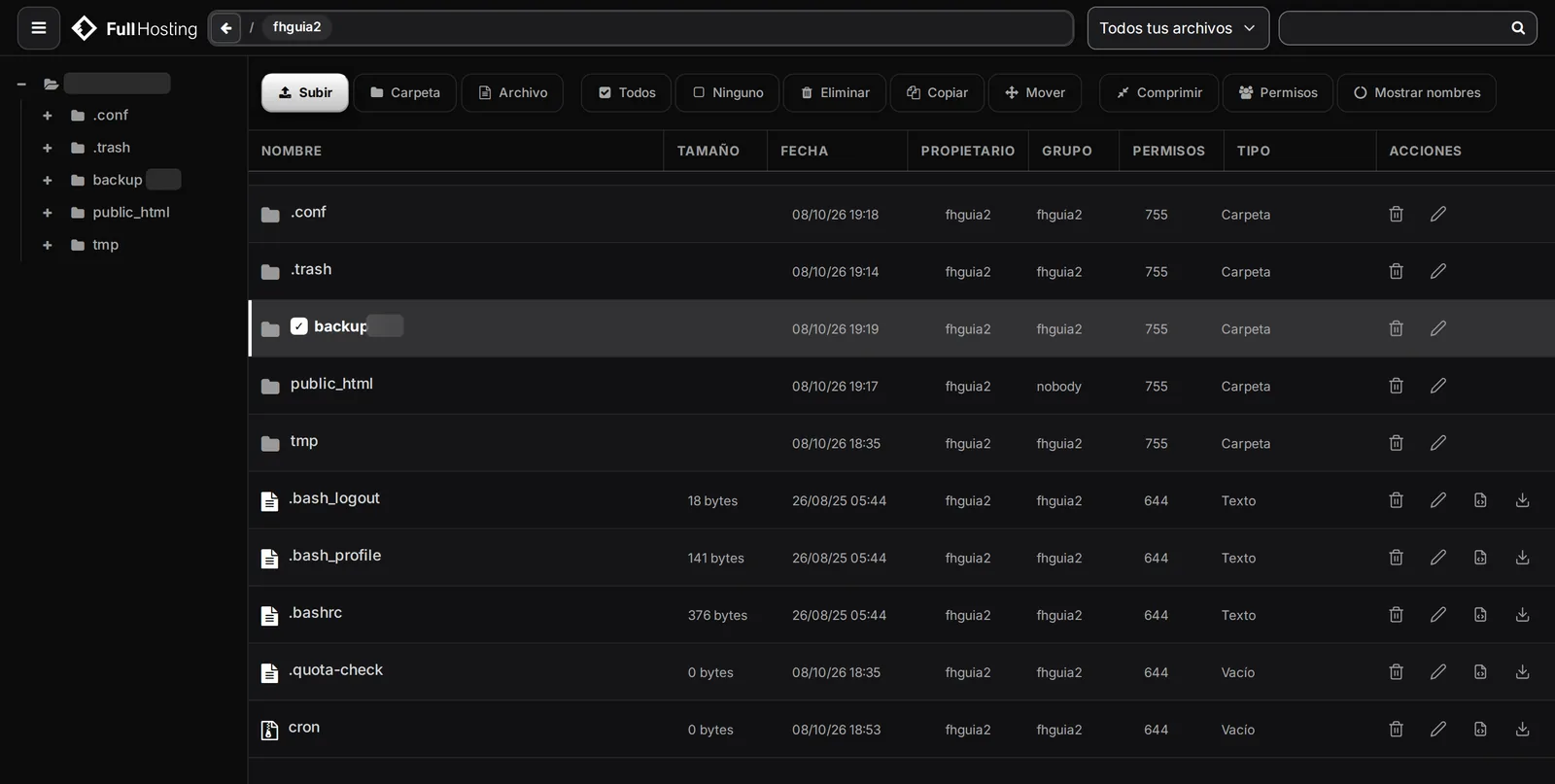Deselect all with Ninguno
1555x784 pixels.
[727, 93]
